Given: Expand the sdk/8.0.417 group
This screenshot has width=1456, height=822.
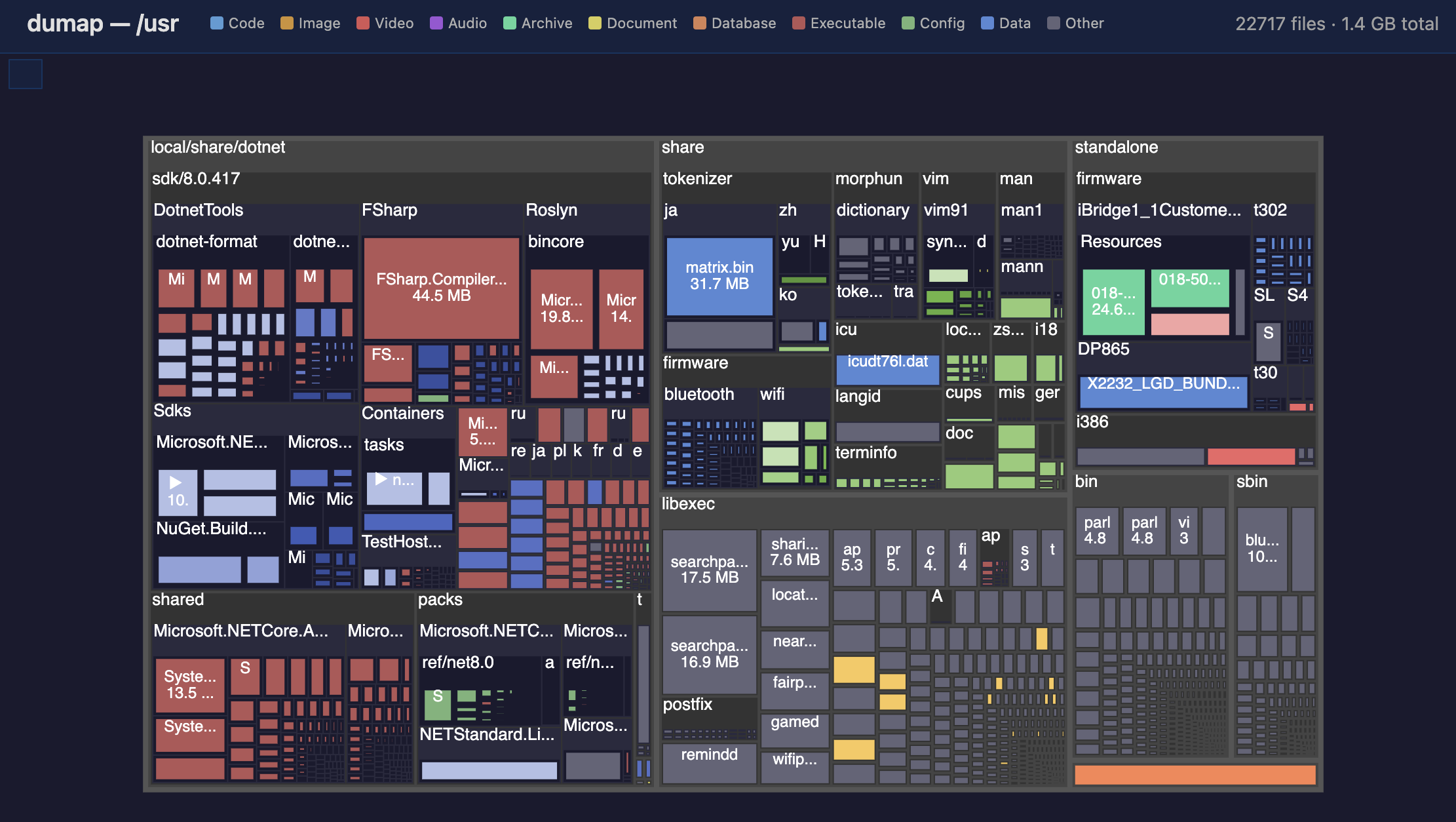Looking at the screenshot, I should [195, 178].
